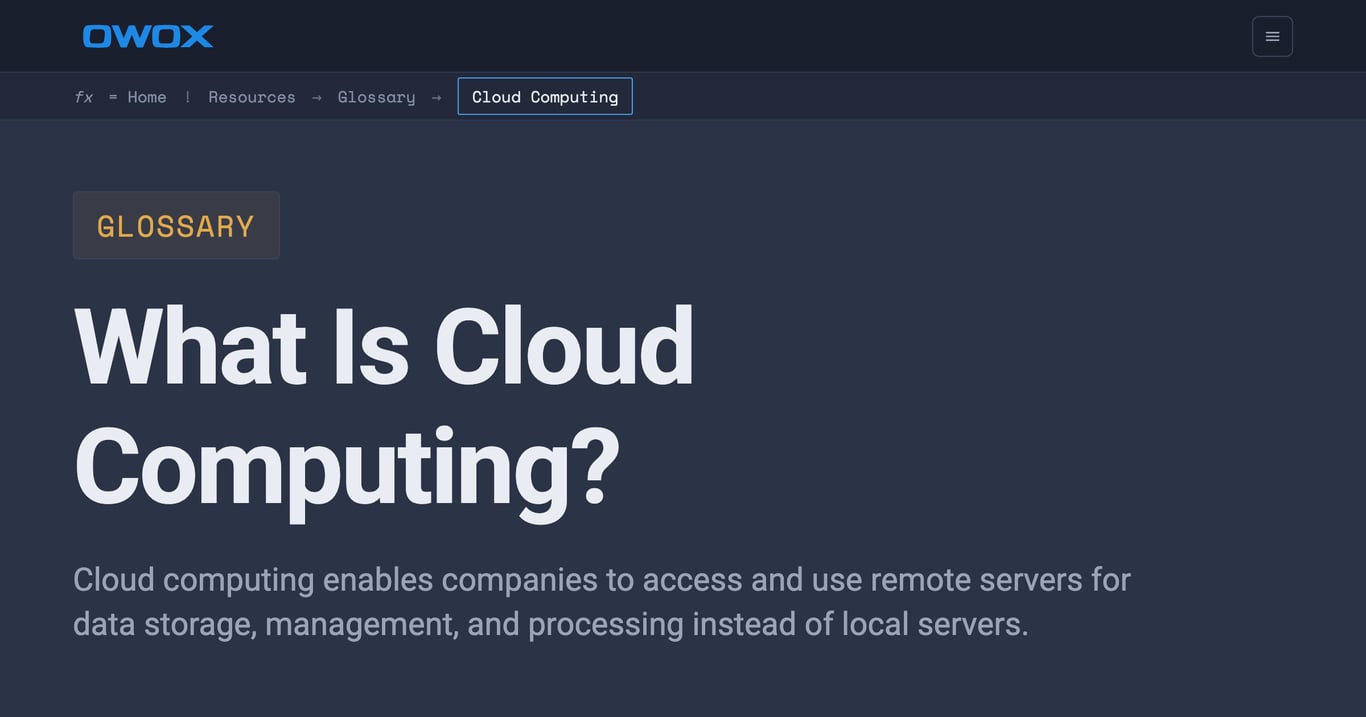Click the paragraph starting "Cloud computing enables companies"
1366x717 pixels.
click(602, 601)
